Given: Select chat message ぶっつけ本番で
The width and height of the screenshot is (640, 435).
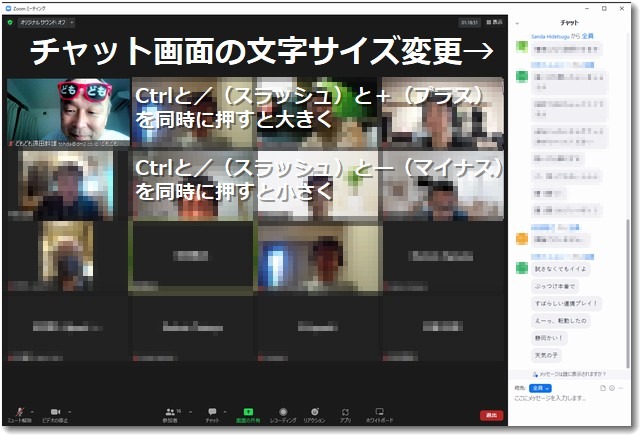Looking at the screenshot, I should point(555,286).
